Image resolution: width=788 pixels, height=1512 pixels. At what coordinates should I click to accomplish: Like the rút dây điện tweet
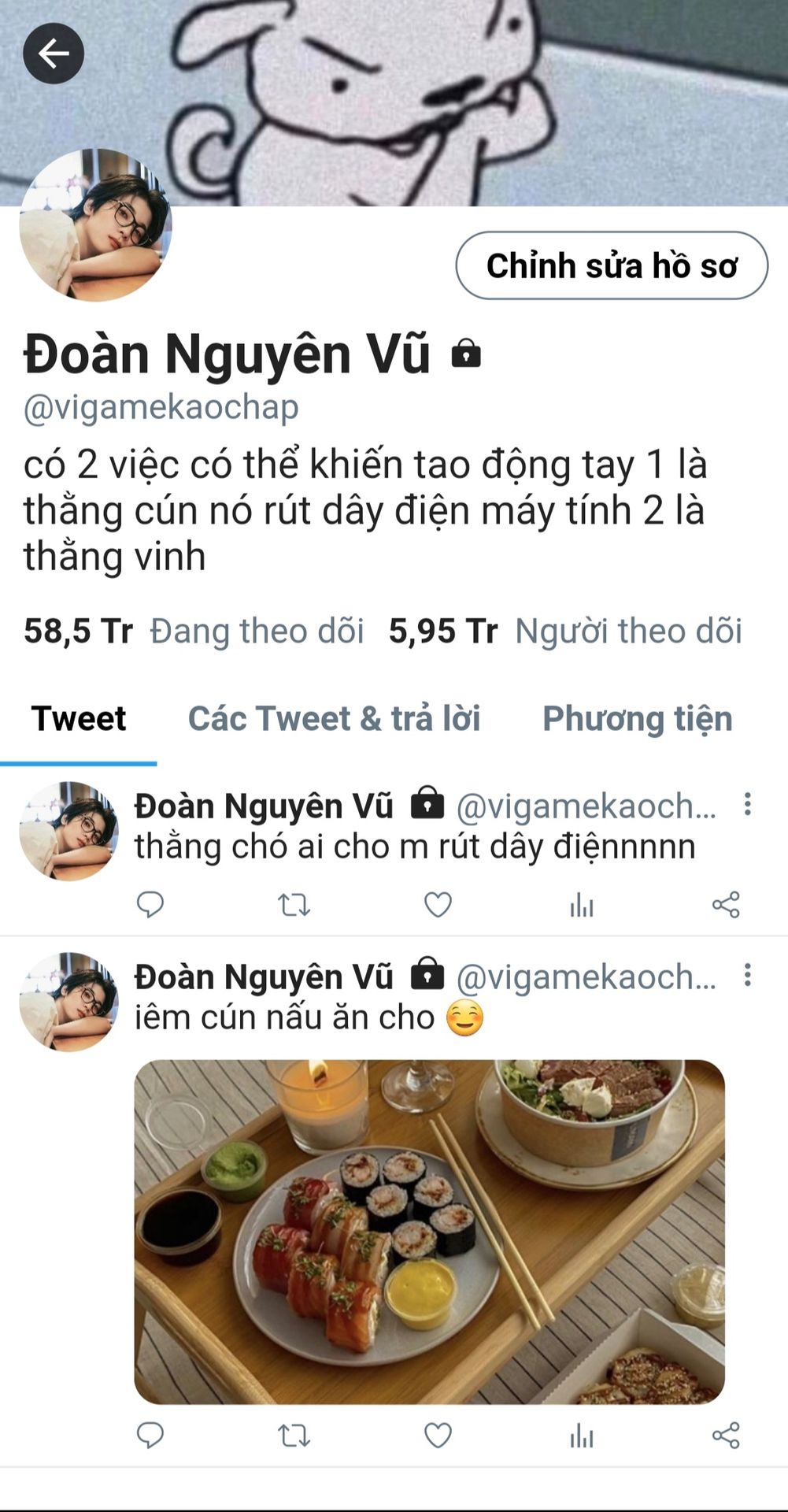438,905
